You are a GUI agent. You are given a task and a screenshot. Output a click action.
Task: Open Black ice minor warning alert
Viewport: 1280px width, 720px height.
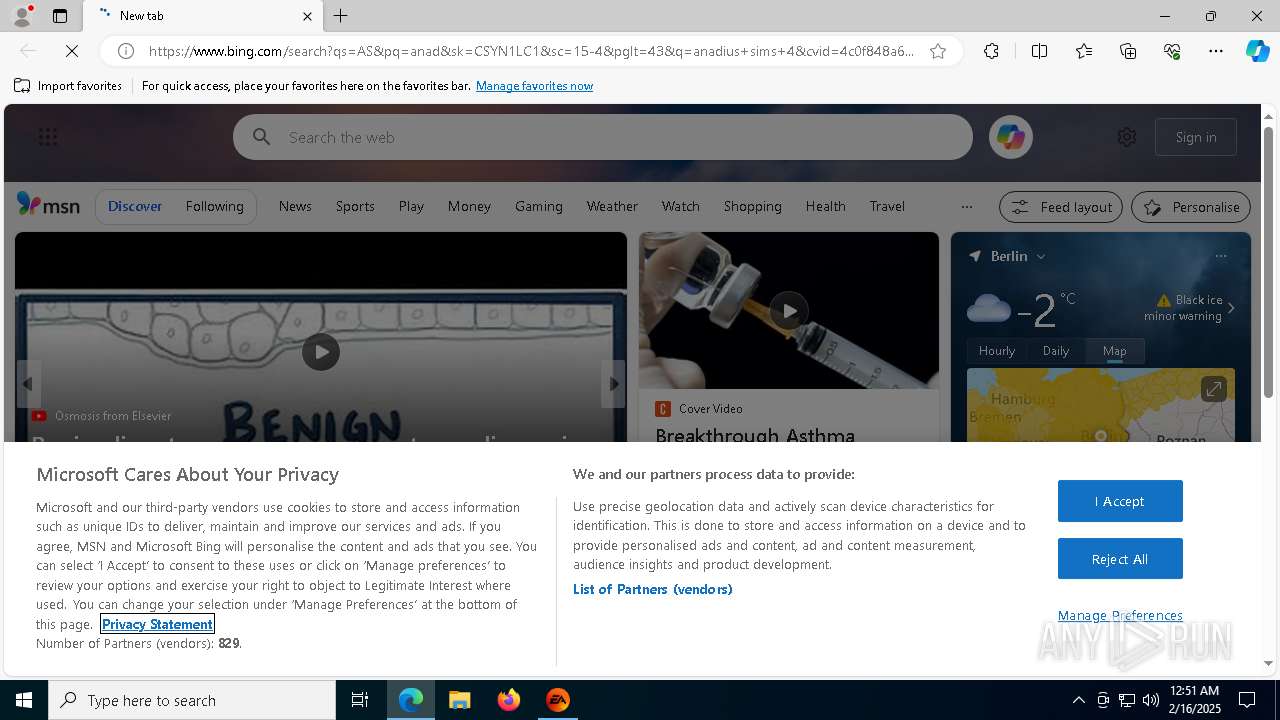click(1190, 308)
